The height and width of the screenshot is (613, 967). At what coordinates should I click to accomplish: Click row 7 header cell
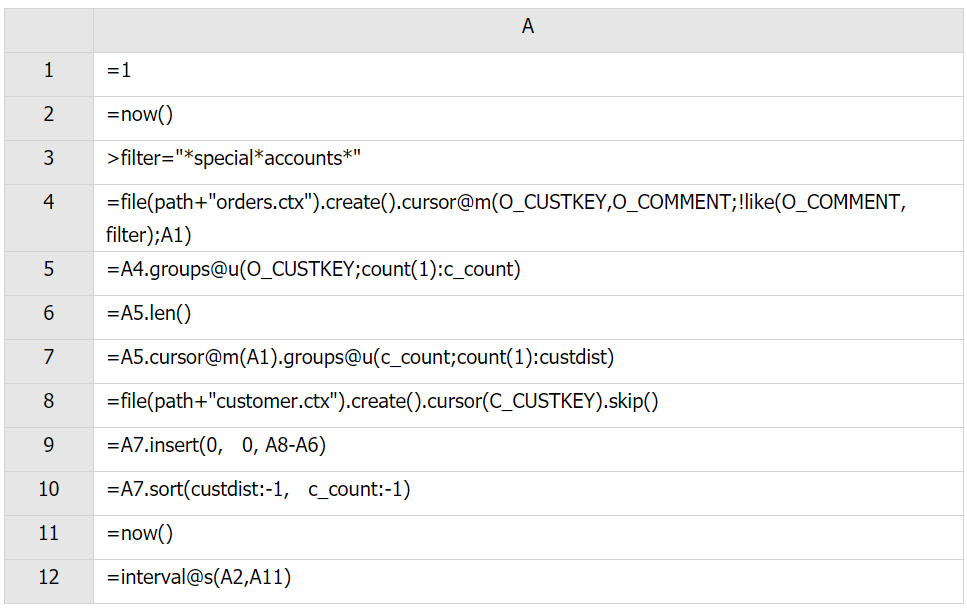[x=49, y=357]
